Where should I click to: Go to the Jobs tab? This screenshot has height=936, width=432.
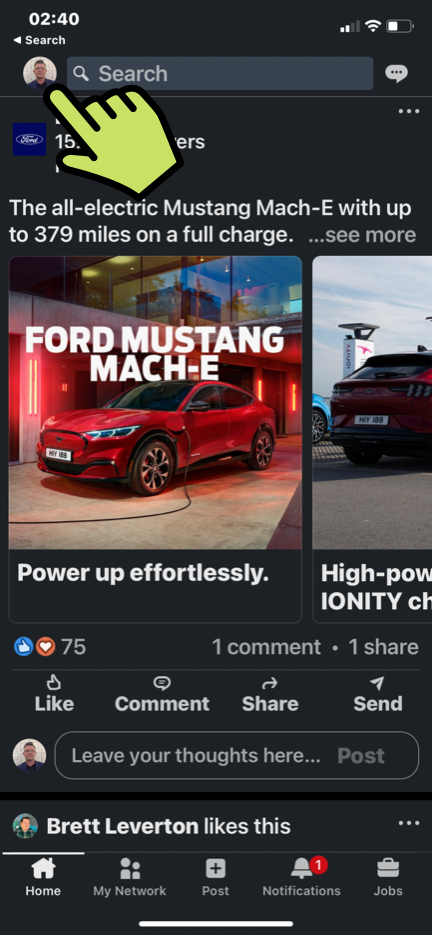point(388,877)
